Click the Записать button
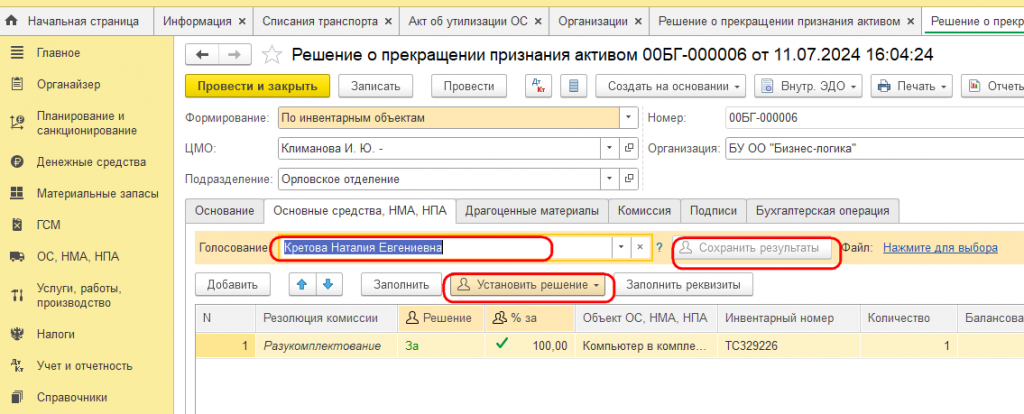This screenshot has width=1024, height=414. (x=375, y=86)
